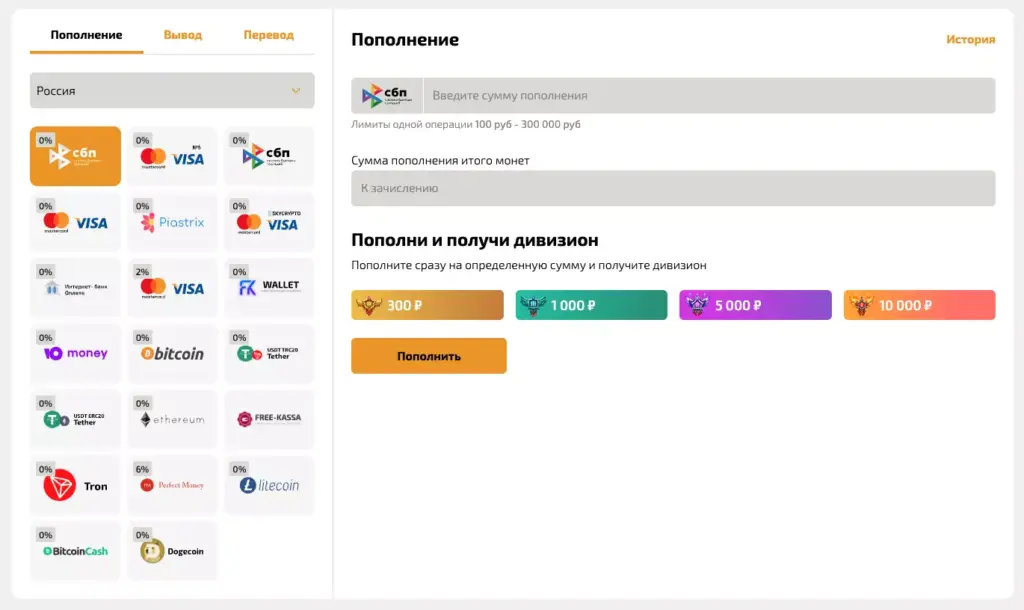Screen dimensions: 1024x610
Task: Select the Bitcoin payment method
Action: [172, 353]
